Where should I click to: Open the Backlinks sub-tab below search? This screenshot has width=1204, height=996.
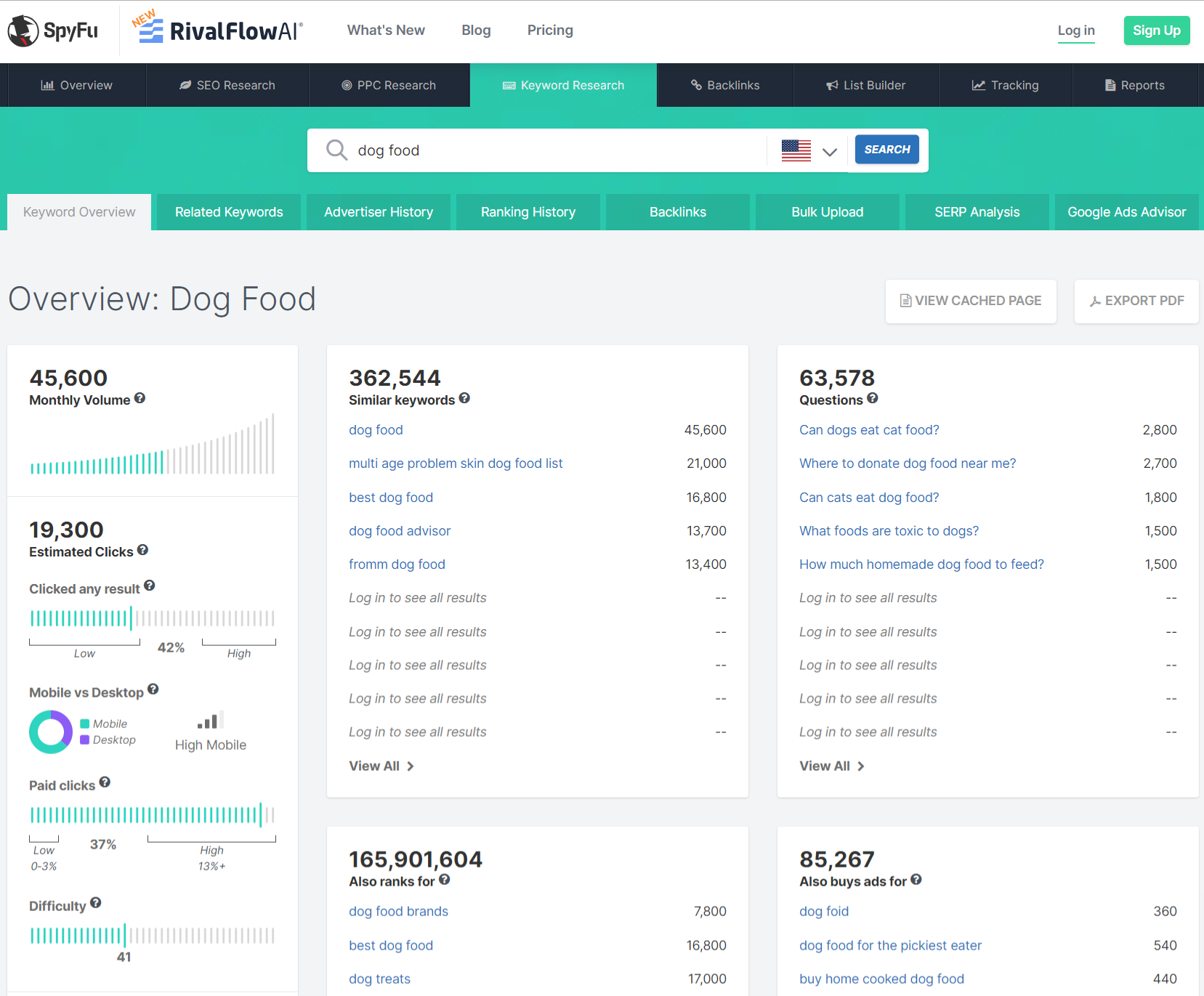coord(678,212)
